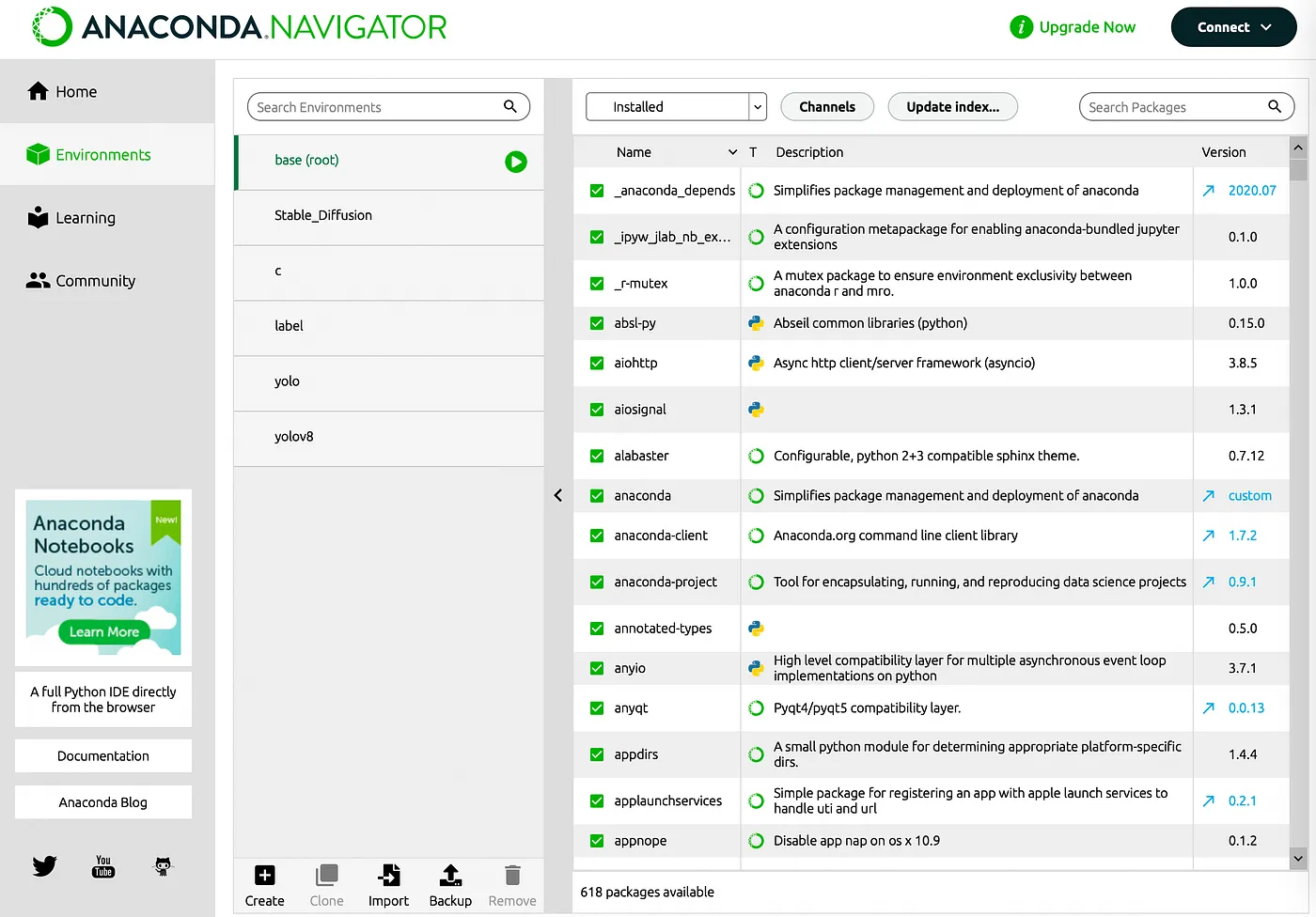Collapse the environments panel with left chevron

(x=558, y=495)
